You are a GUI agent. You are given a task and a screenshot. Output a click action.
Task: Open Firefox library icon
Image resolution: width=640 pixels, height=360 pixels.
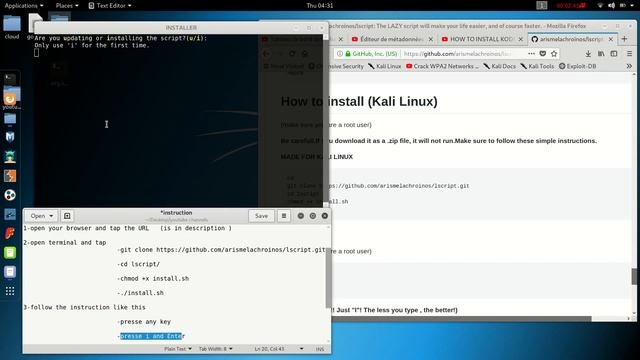tap(601, 53)
